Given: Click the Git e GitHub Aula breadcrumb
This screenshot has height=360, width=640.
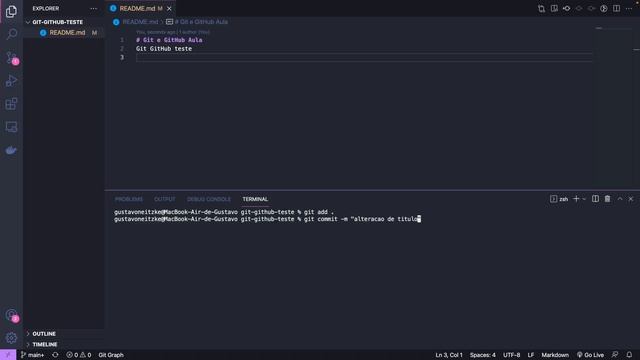Looking at the screenshot, I should (197, 22).
